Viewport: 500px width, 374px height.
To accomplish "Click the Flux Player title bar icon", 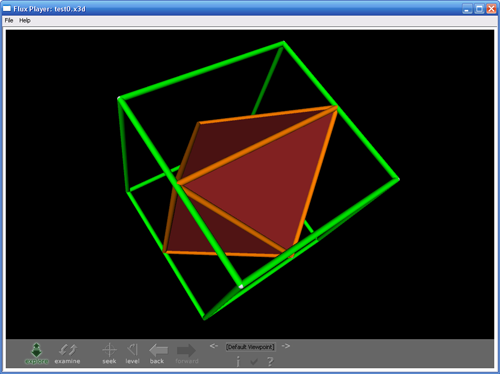I will [x=7, y=9].
